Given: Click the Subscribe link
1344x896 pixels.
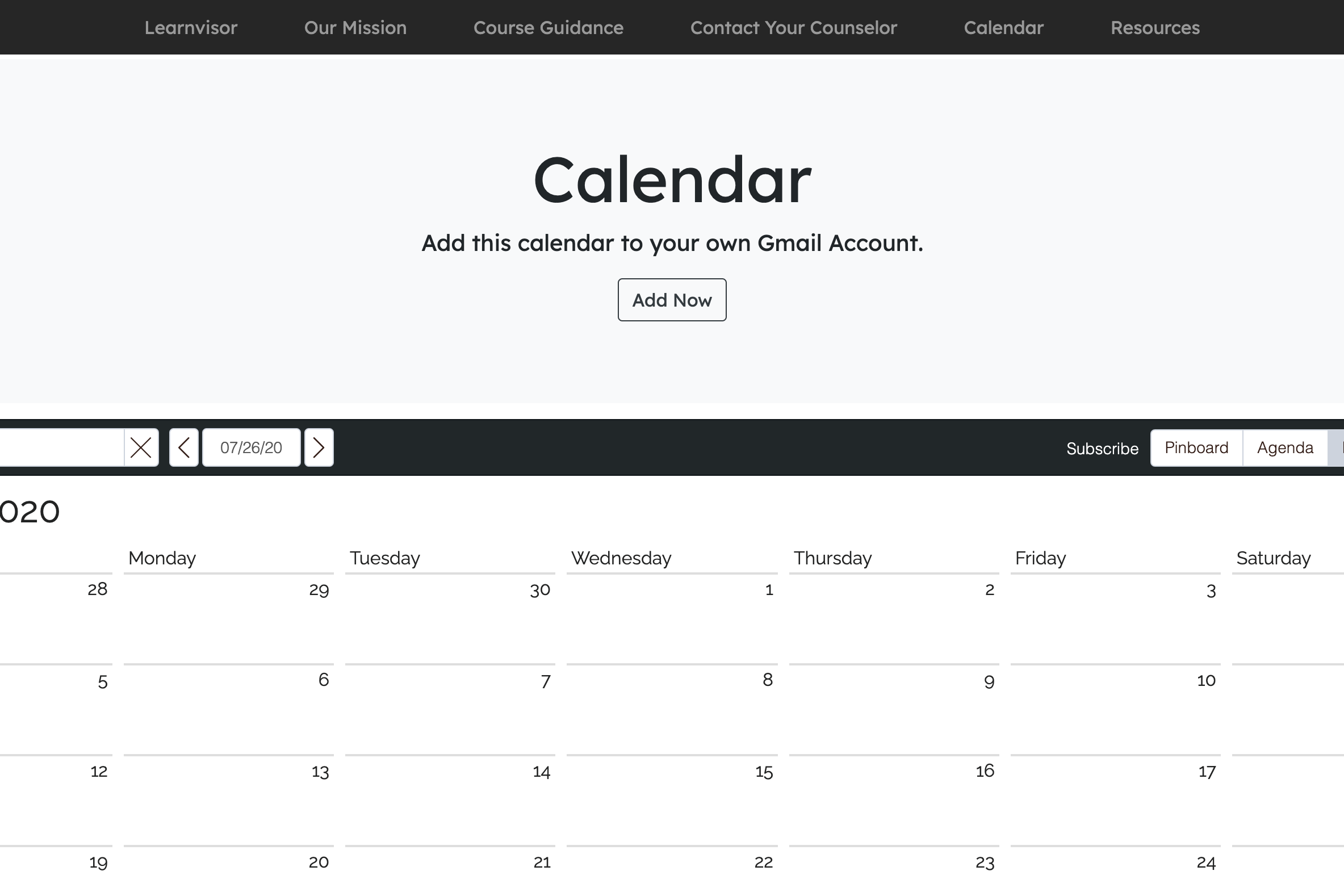Looking at the screenshot, I should (1102, 449).
